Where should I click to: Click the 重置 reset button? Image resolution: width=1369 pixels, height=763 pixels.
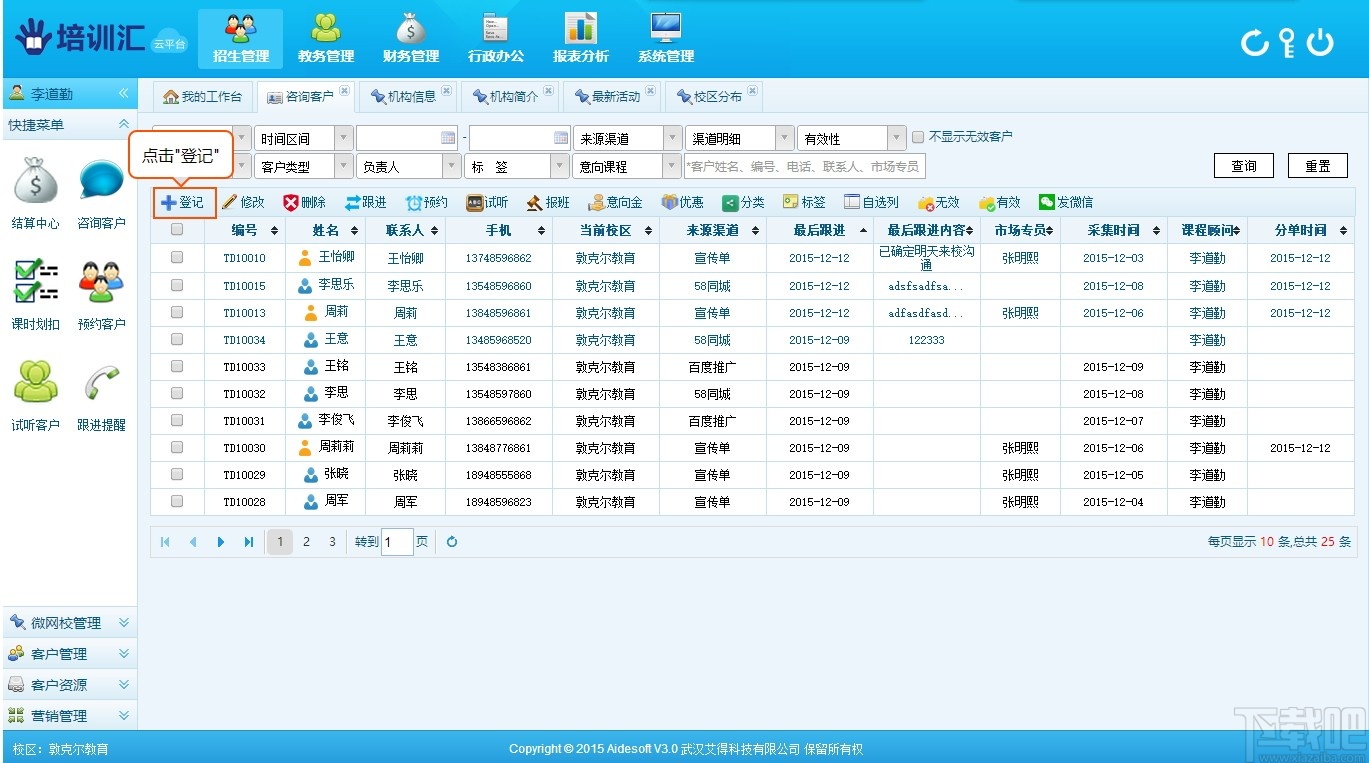click(x=1318, y=166)
